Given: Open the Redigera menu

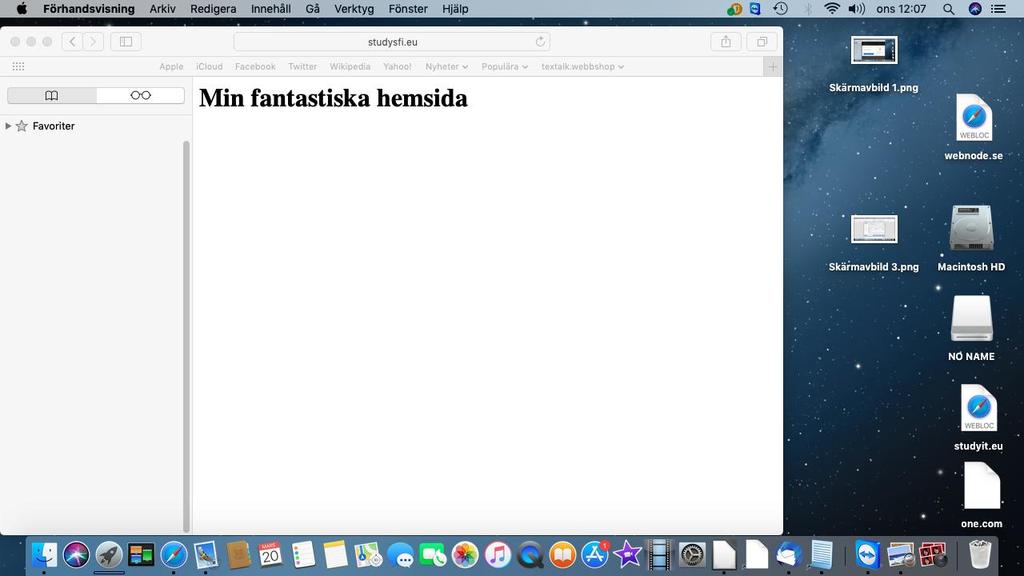Looking at the screenshot, I should click(x=213, y=8).
